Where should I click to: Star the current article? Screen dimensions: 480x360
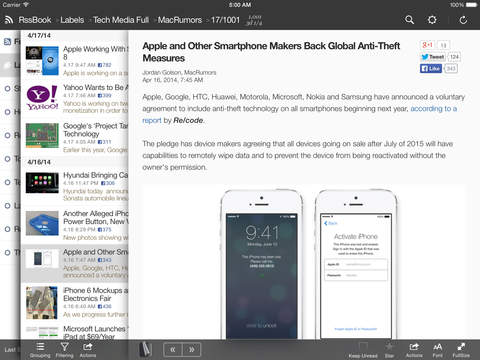[389, 350]
